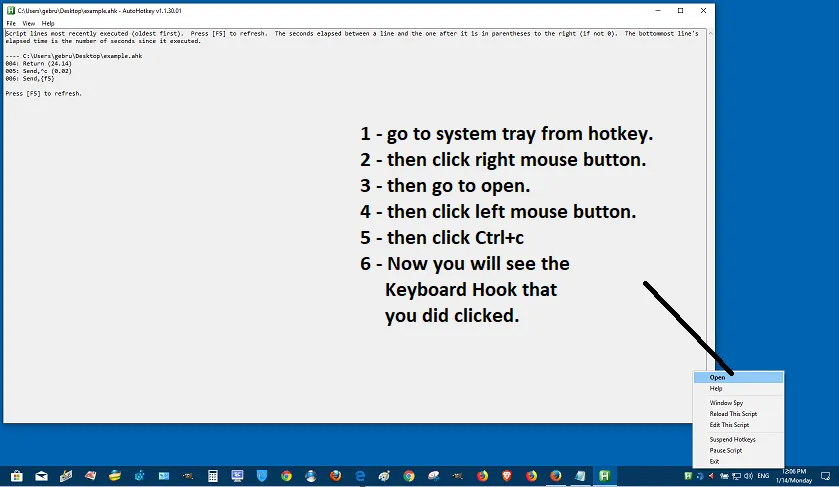The width and height of the screenshot is (839, 487).
Task: Select Reload This Script
Action: [738, 414]
